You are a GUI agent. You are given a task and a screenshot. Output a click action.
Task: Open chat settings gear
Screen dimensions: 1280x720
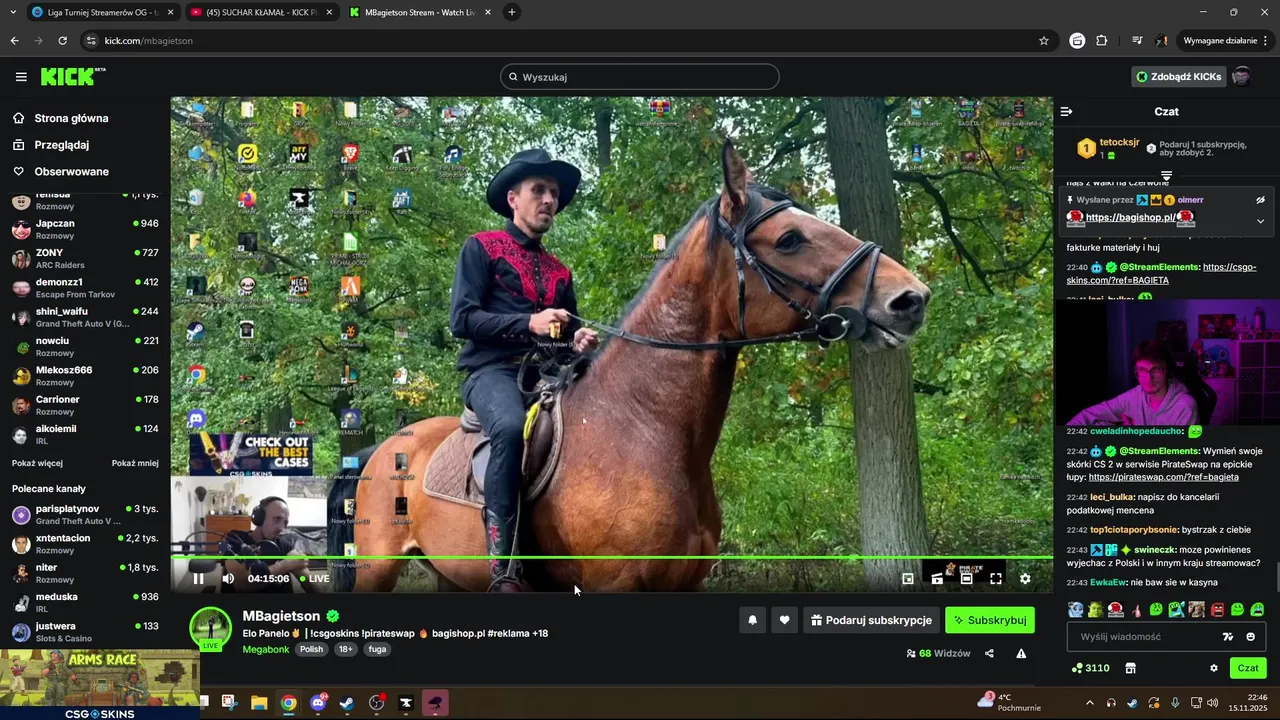pos(1214,668)
